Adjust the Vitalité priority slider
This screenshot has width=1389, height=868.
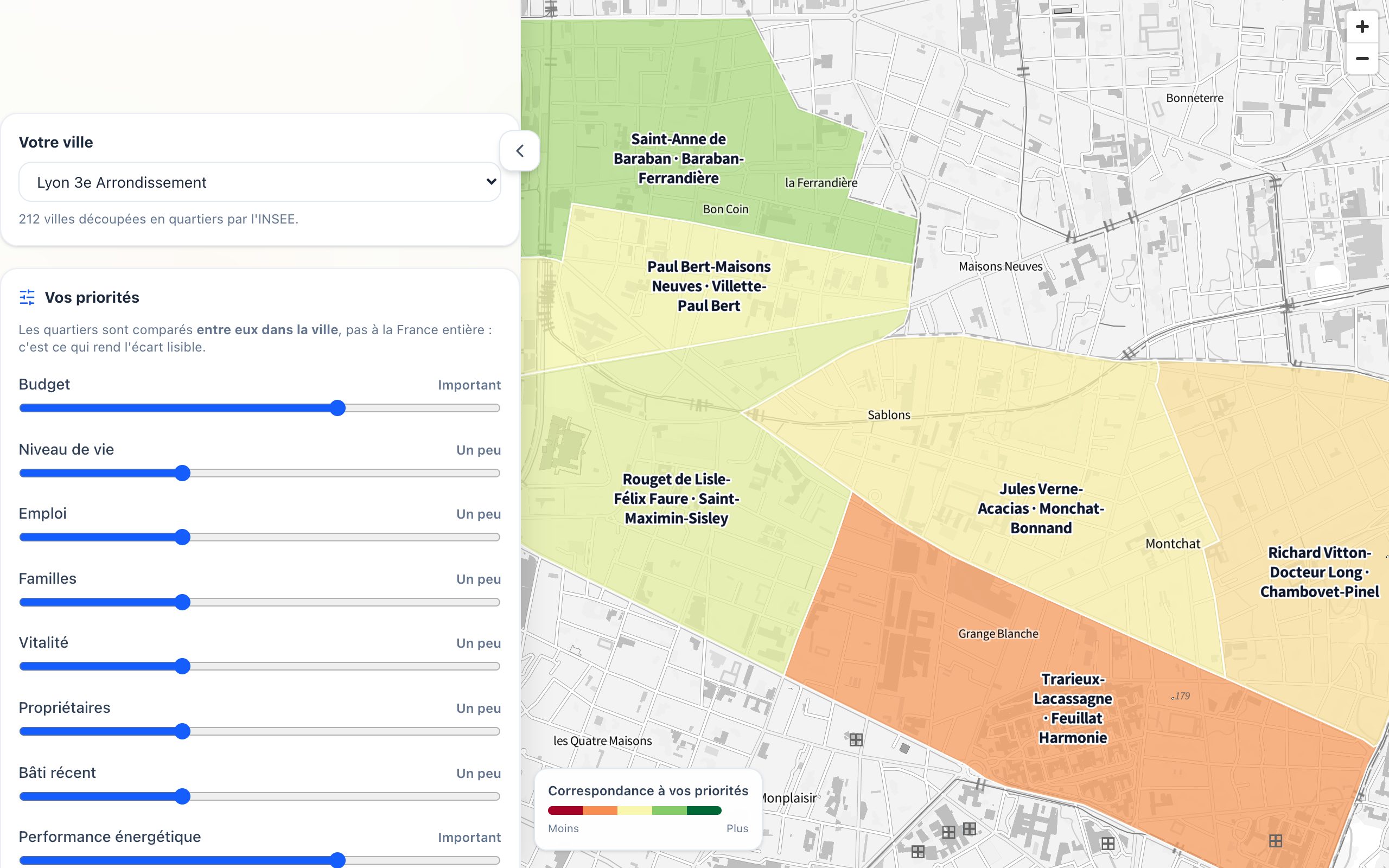coord(260,667)
